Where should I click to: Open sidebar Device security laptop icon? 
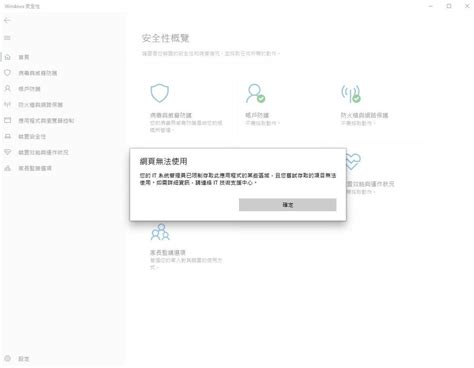click(x=7, y=136)
